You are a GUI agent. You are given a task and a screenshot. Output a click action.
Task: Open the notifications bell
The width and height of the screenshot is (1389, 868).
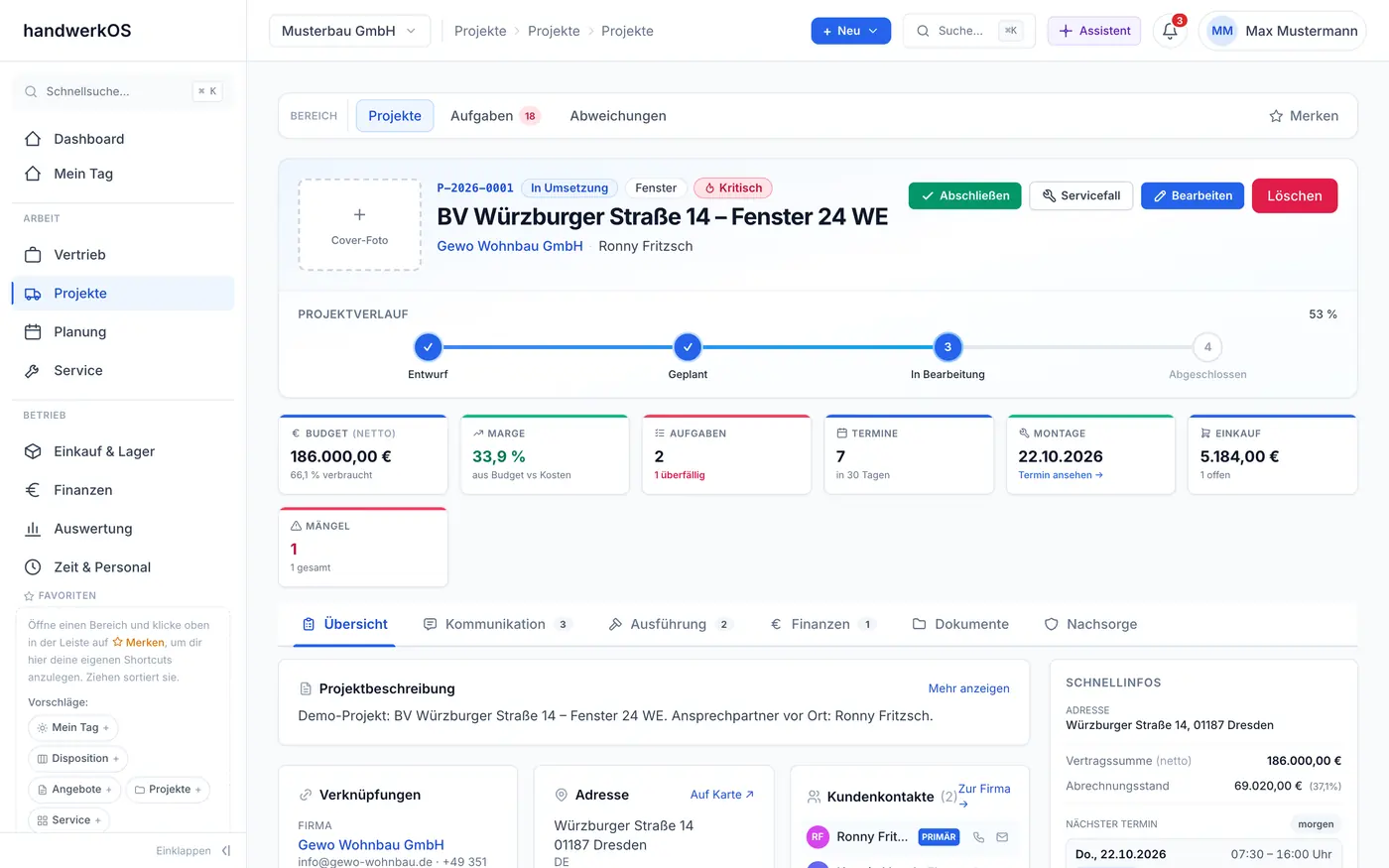pos(1171,31)
